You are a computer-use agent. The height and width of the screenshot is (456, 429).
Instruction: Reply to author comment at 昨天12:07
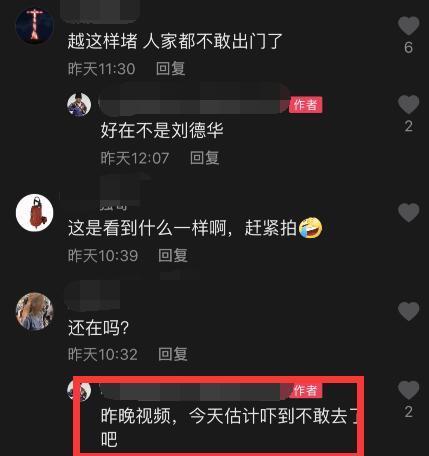(x=204, y=158)
